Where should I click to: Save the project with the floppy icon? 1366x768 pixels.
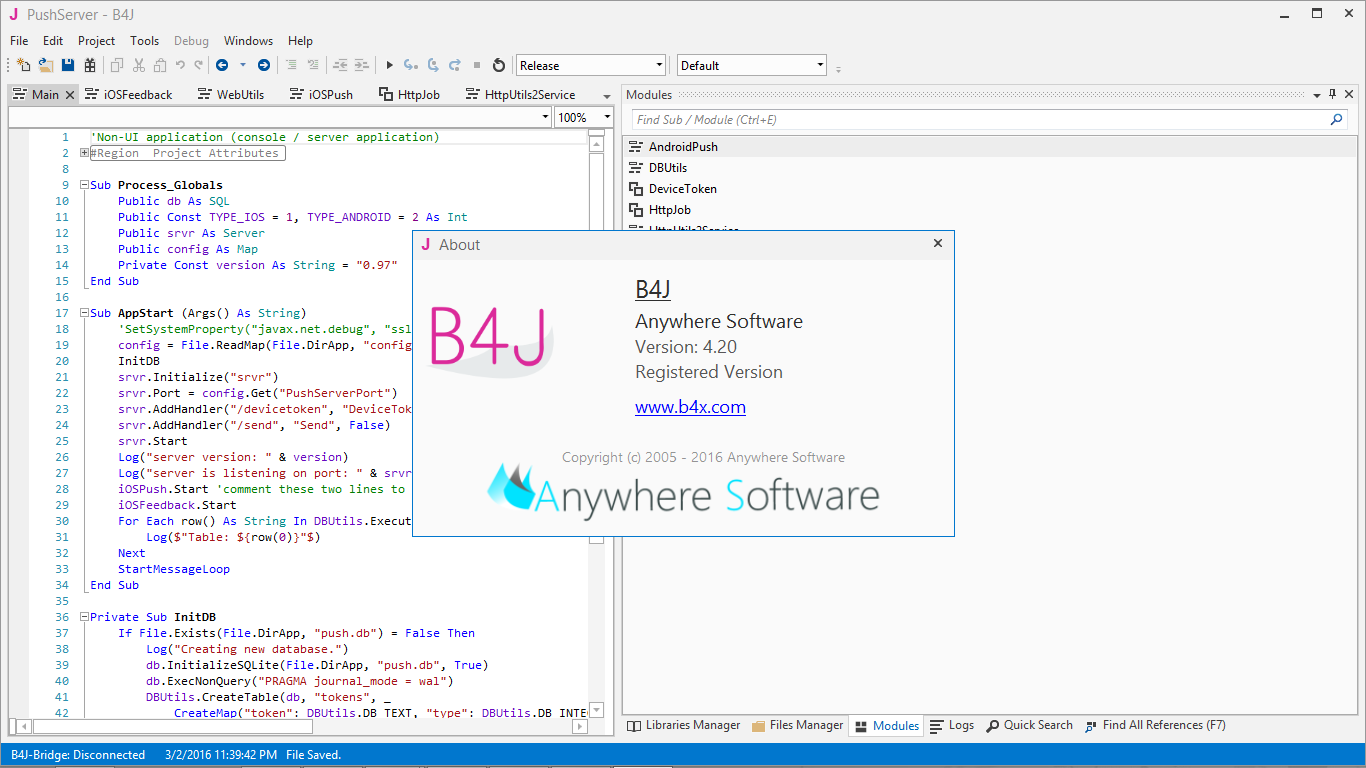68,65
